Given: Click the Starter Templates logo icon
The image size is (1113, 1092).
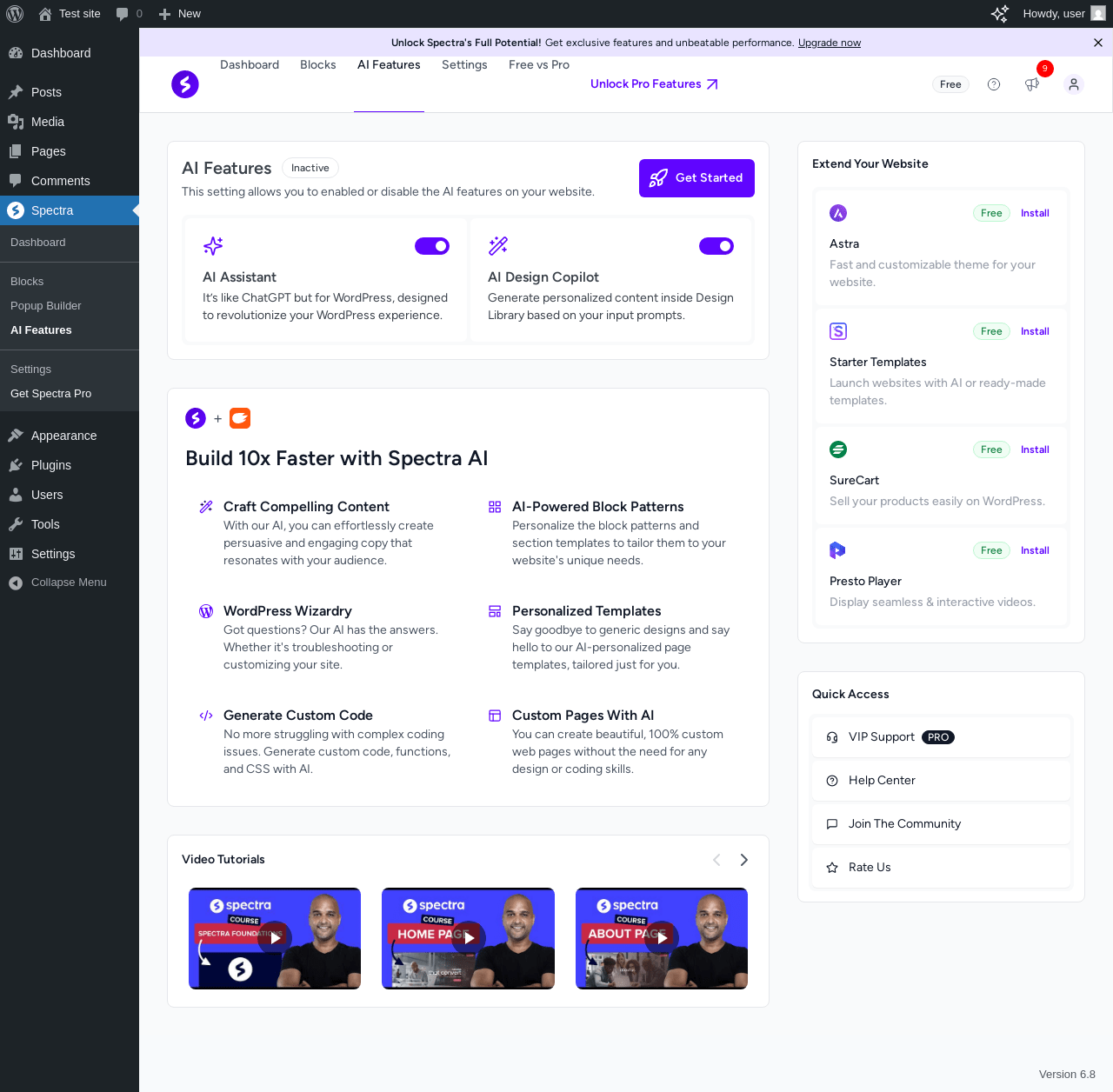Looking at the screenshot, I should pos(838,331).
